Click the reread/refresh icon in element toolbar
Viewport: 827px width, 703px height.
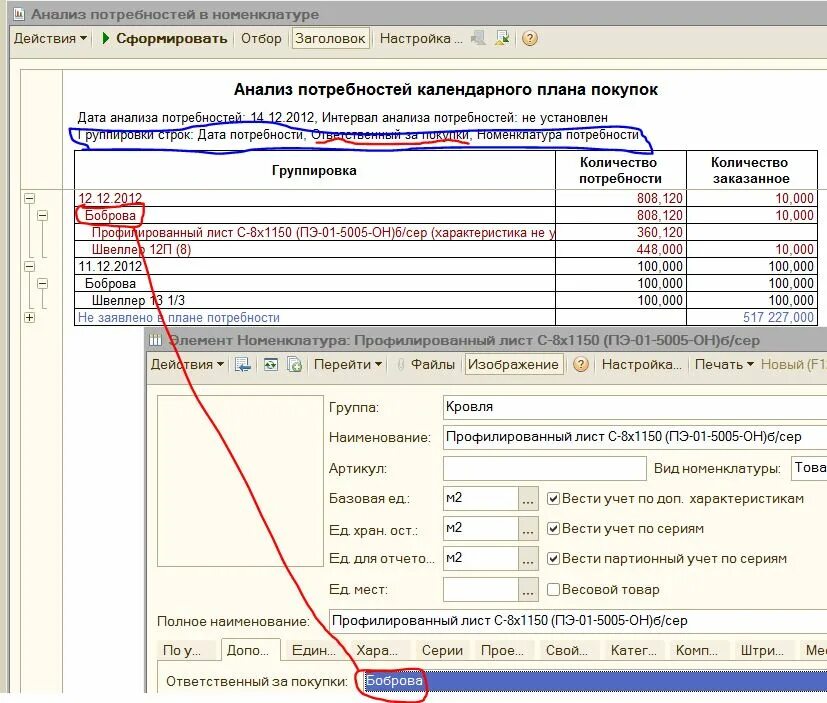tap(271, 364)
